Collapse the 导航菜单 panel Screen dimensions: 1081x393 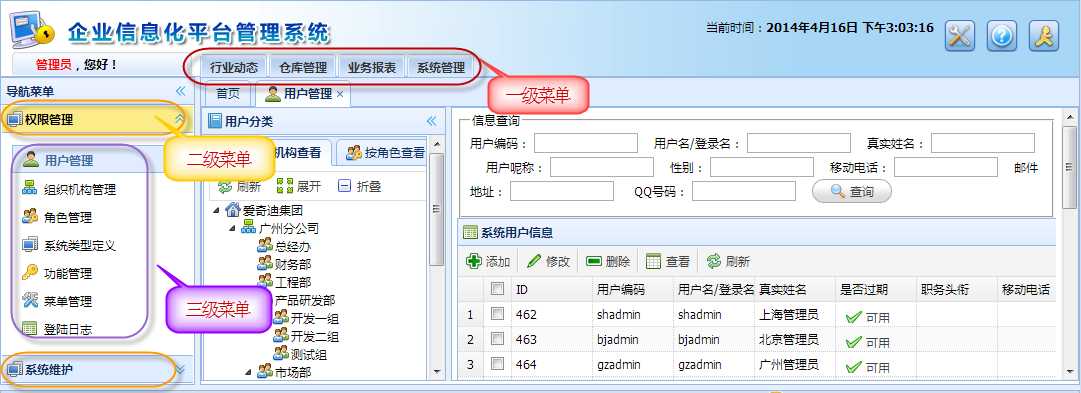[181, 91]
